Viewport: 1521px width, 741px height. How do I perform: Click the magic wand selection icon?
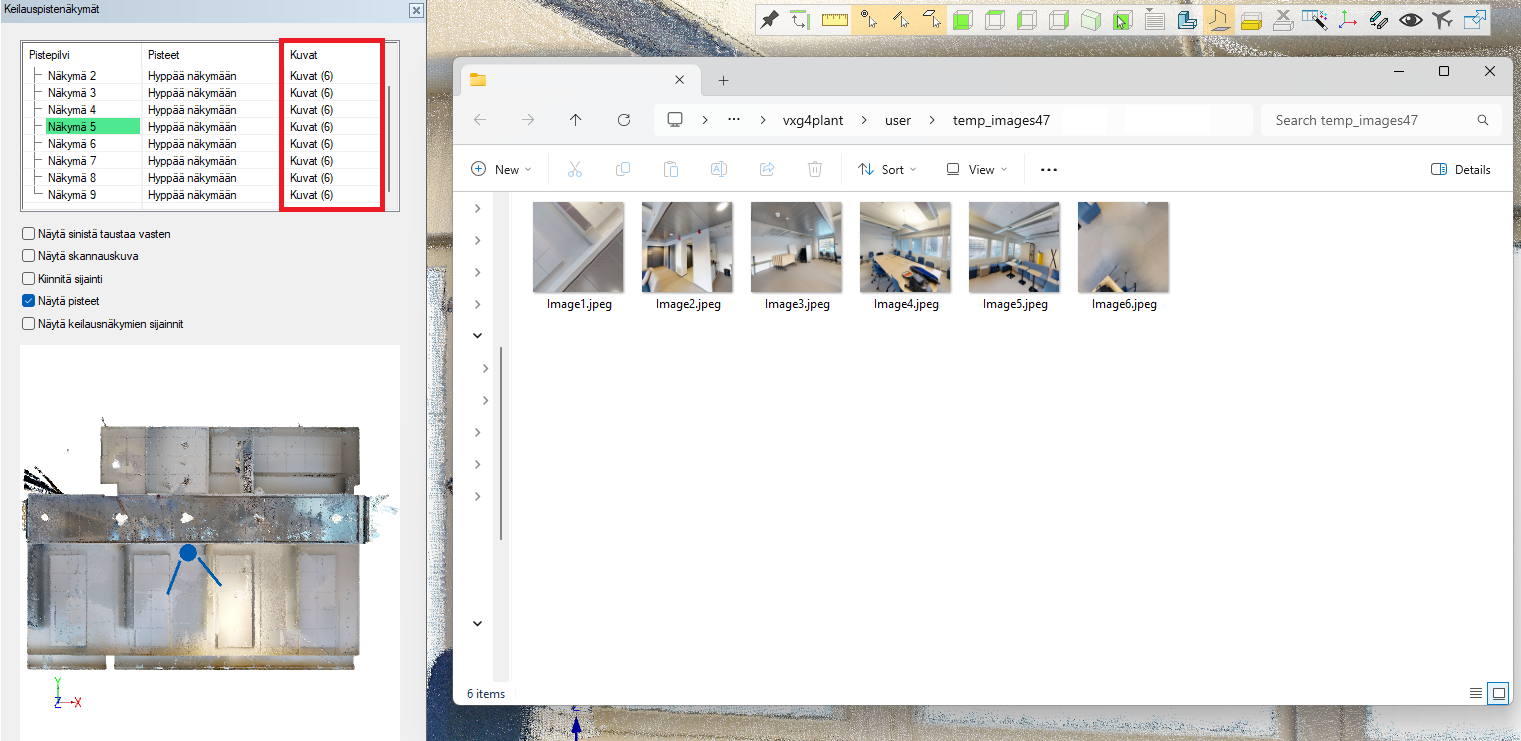[x=1315, y=20]
